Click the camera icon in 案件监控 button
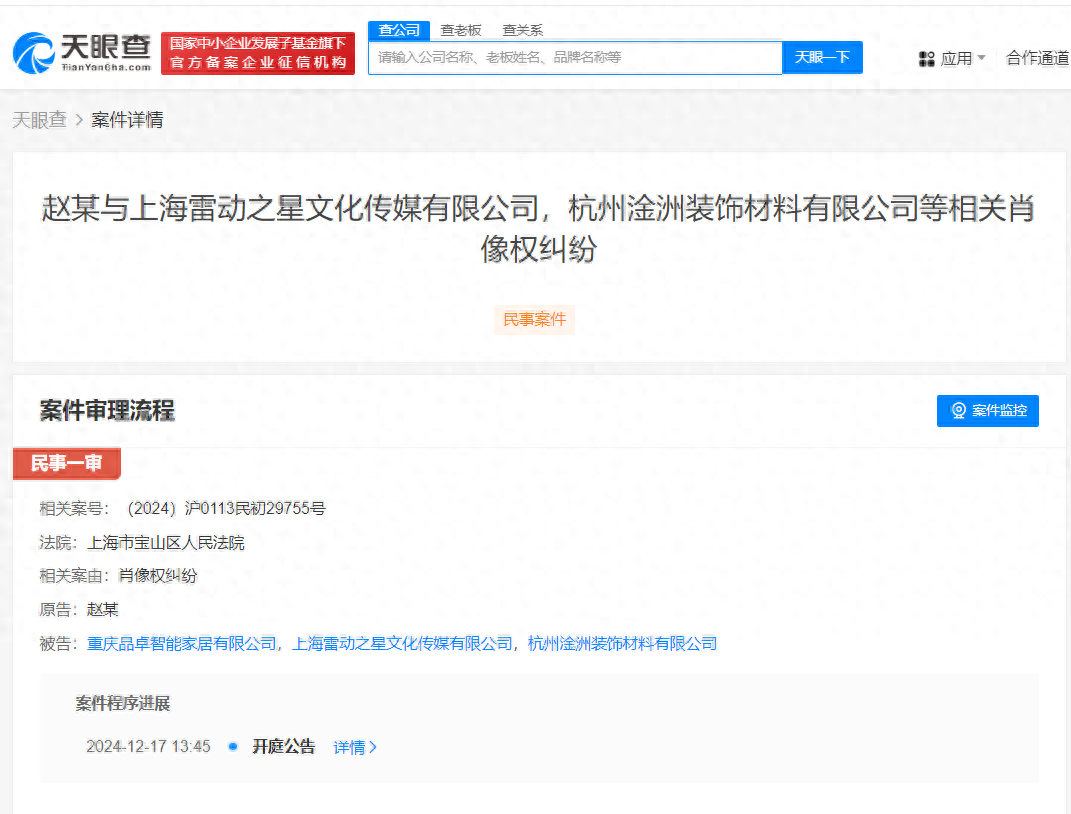Viewport: 1071px width, 814px height. [958, 410]
